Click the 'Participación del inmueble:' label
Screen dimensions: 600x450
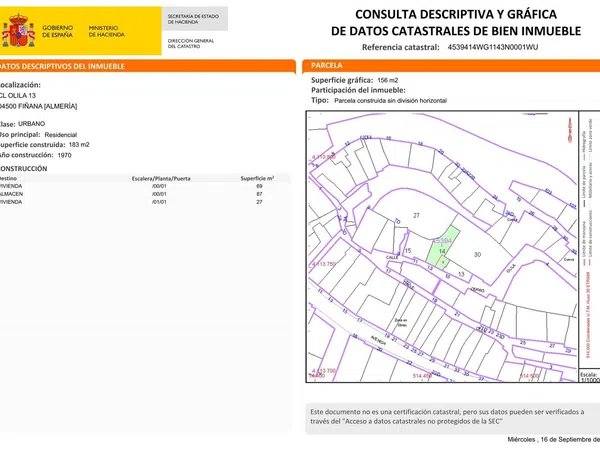click(x=358, y=90)
